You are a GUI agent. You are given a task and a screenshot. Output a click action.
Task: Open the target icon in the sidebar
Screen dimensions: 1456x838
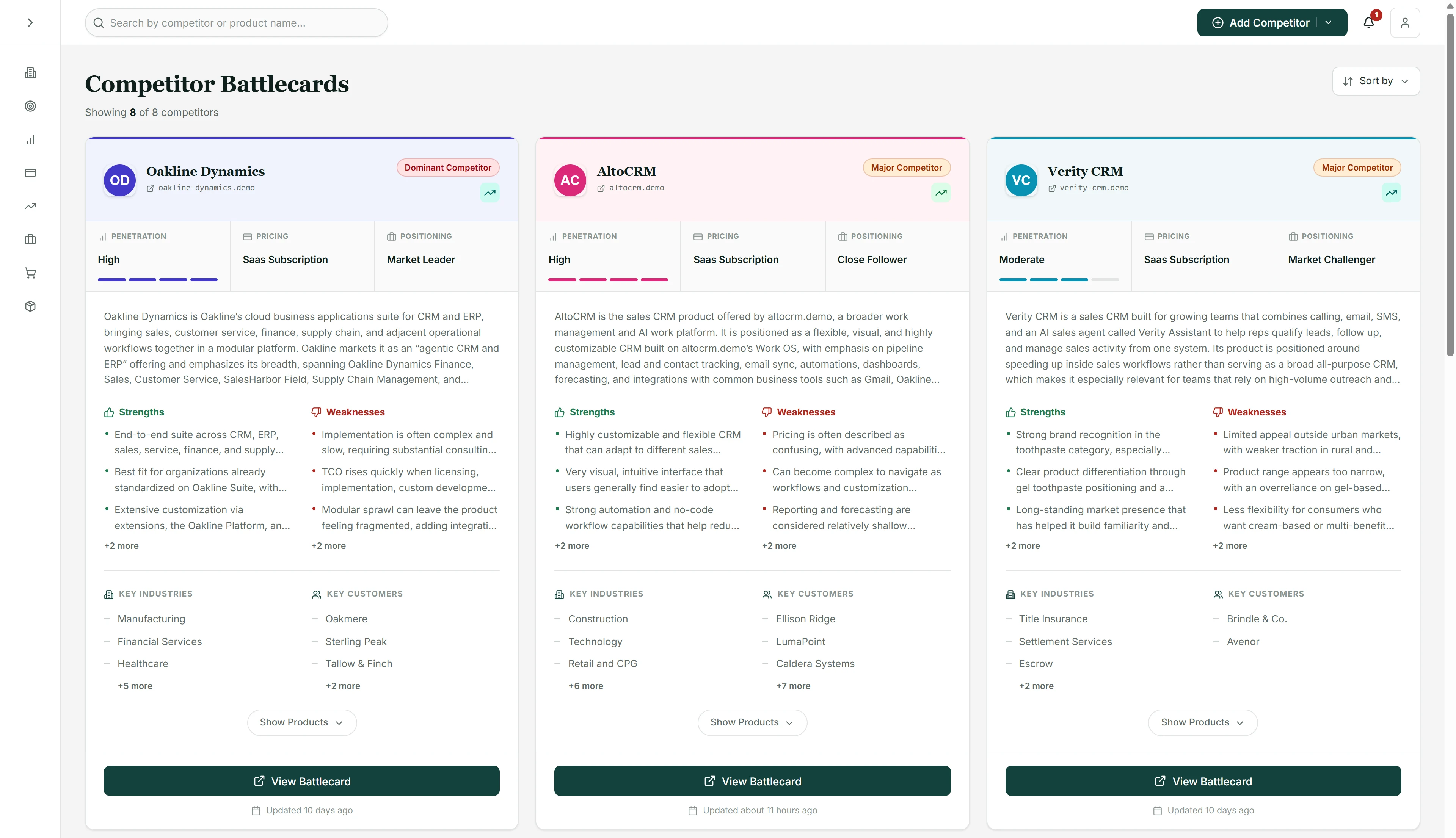(x=30, y=106)
